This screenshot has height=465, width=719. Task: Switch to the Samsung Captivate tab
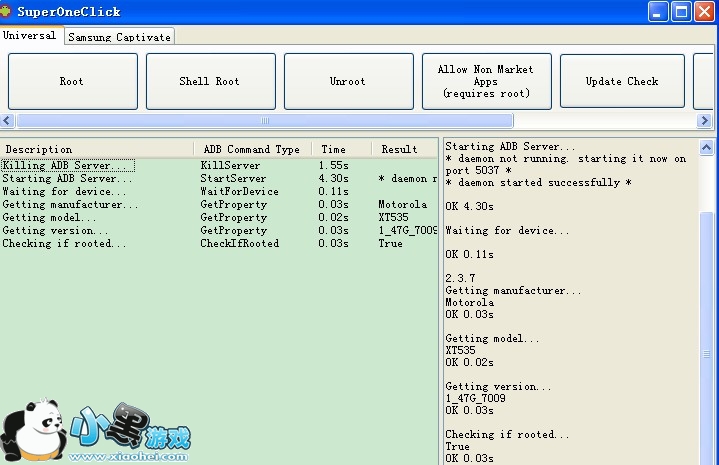click(119, 37)
